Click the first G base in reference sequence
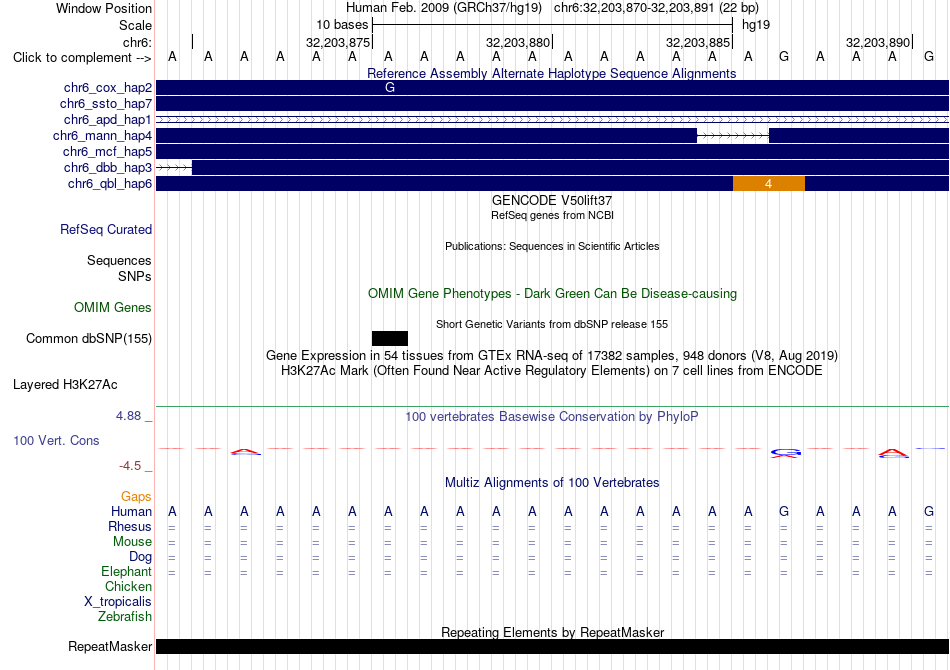 point(784,57)
